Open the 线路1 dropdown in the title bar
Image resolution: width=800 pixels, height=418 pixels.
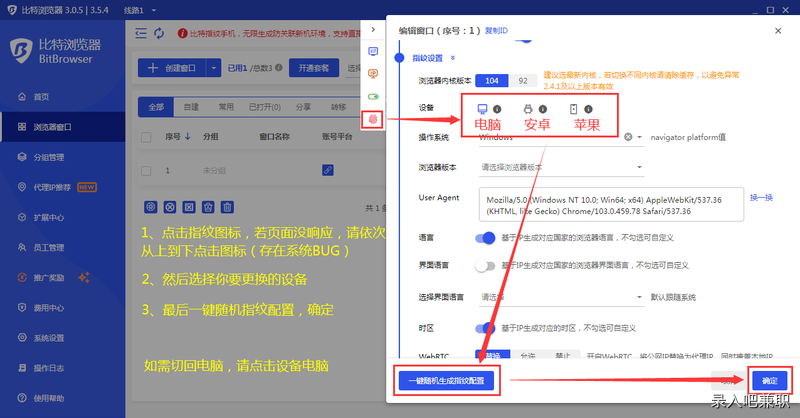[140, 10]
